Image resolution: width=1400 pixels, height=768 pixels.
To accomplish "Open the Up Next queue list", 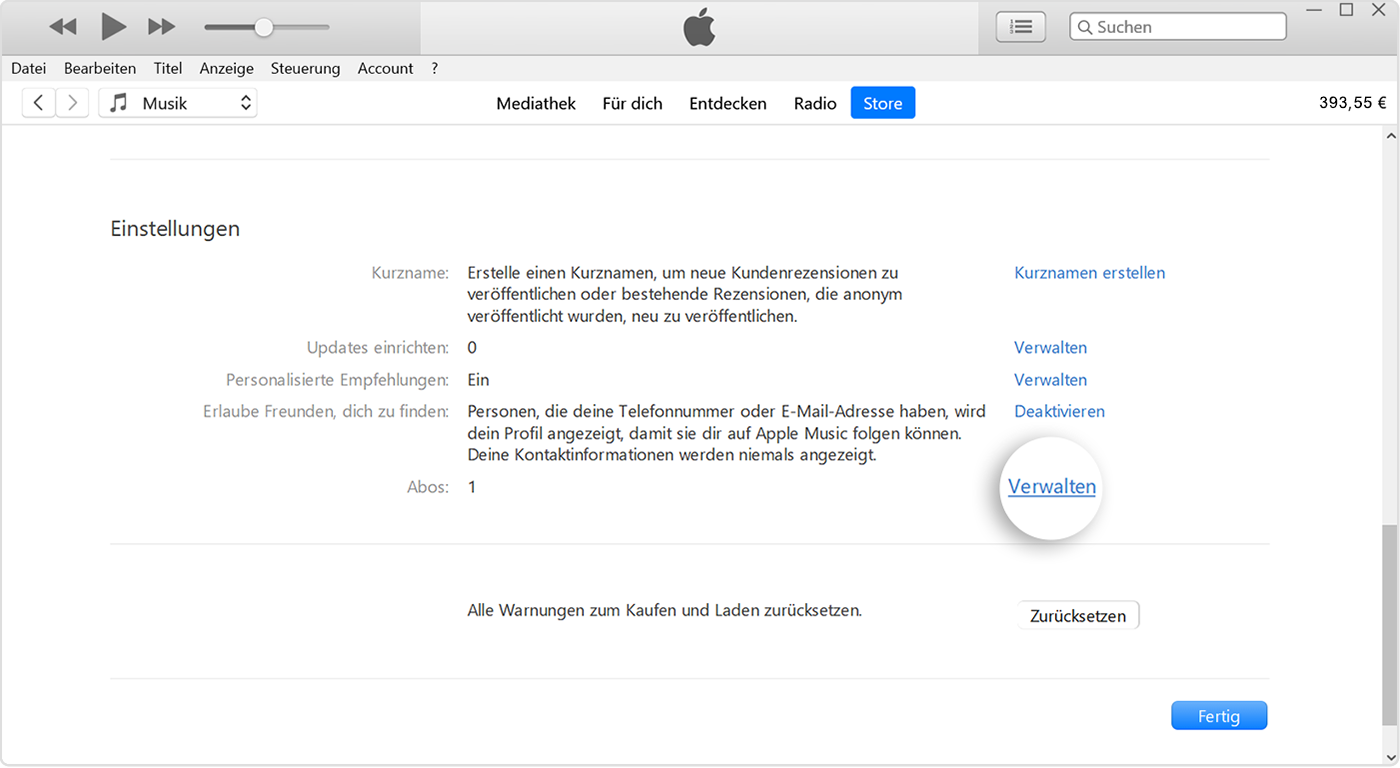I will pyautogui.click(x=1020, y=26).
